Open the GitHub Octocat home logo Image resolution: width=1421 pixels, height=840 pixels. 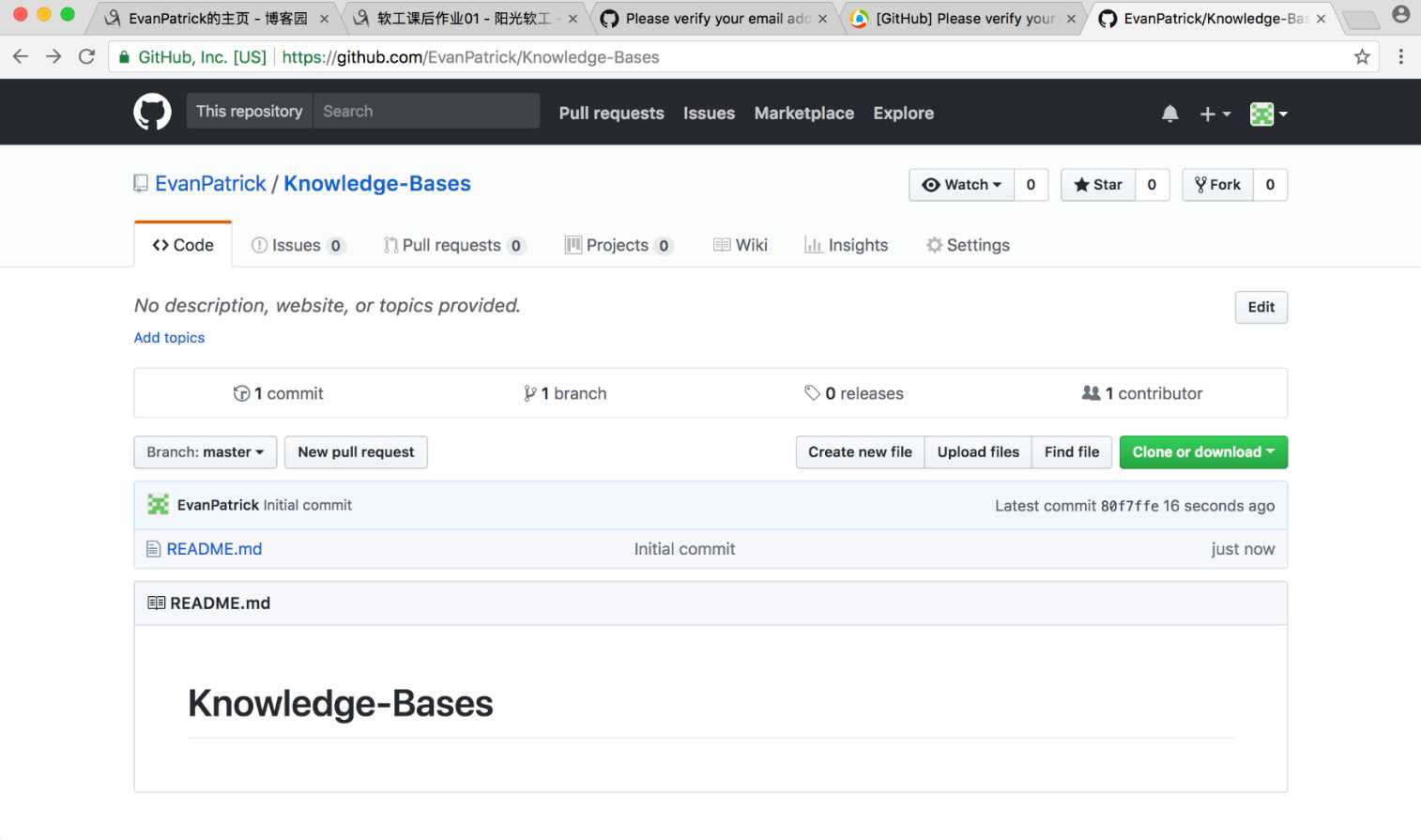[152, 113]
